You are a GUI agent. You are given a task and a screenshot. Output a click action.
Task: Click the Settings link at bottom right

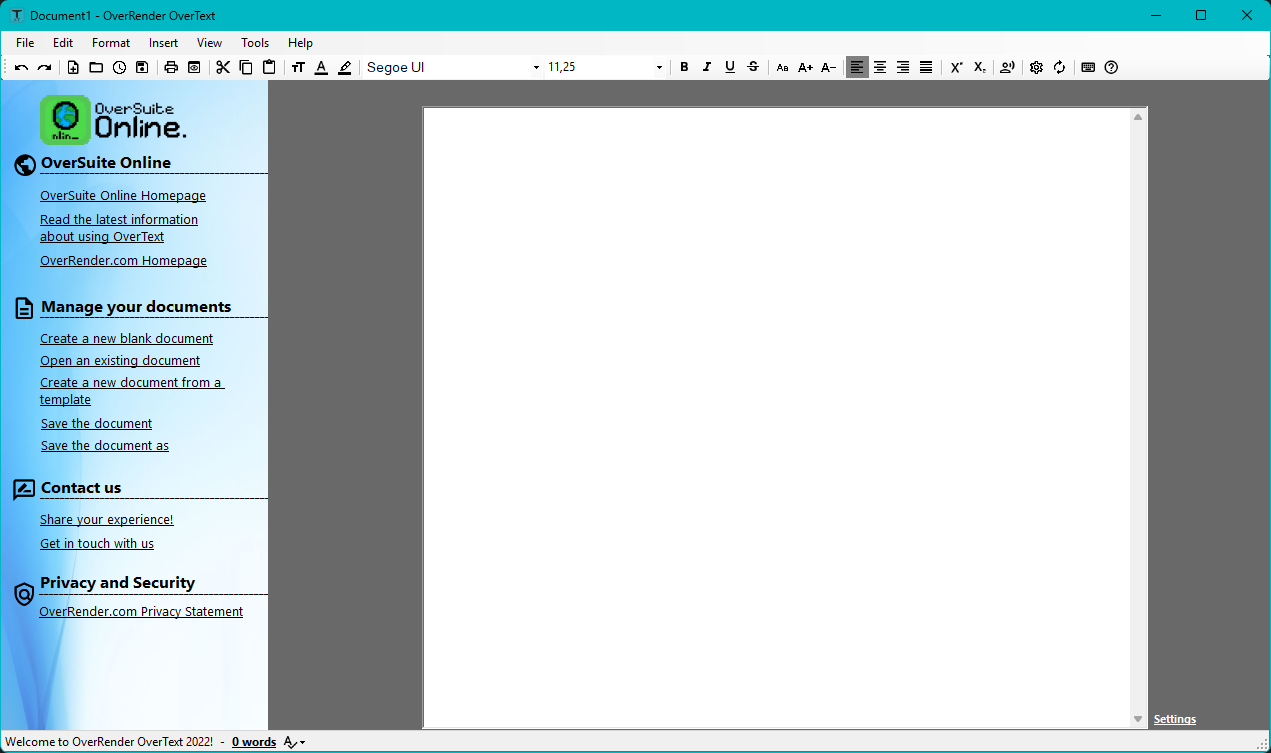(x=1175, y=719)
